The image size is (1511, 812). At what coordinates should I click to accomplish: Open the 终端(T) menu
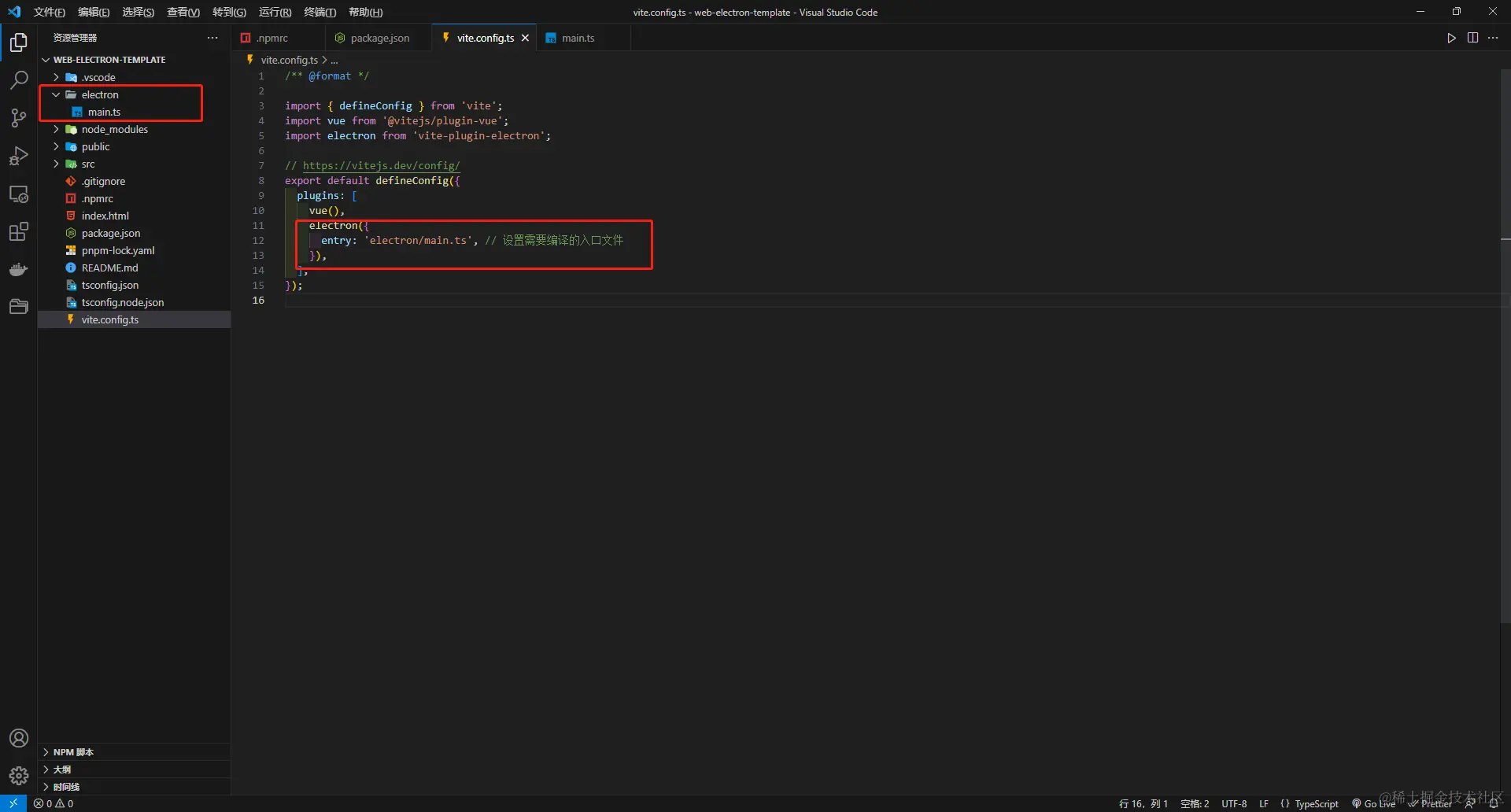point(320,12)
